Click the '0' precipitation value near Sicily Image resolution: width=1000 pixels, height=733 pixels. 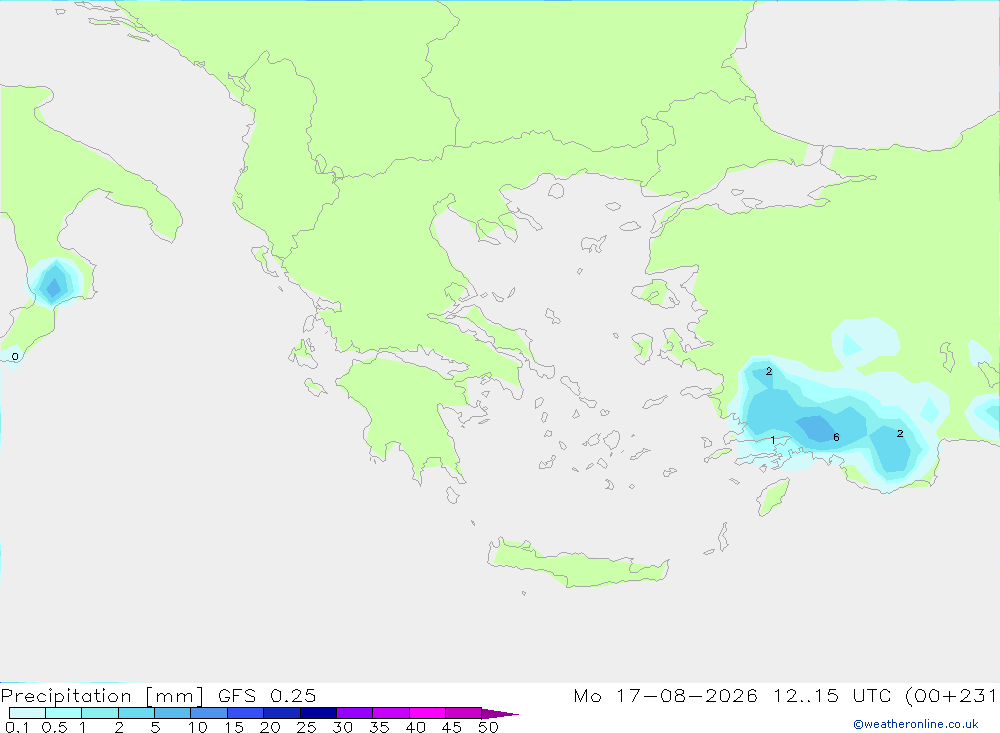pyautogui.click(x=15, y=357)
